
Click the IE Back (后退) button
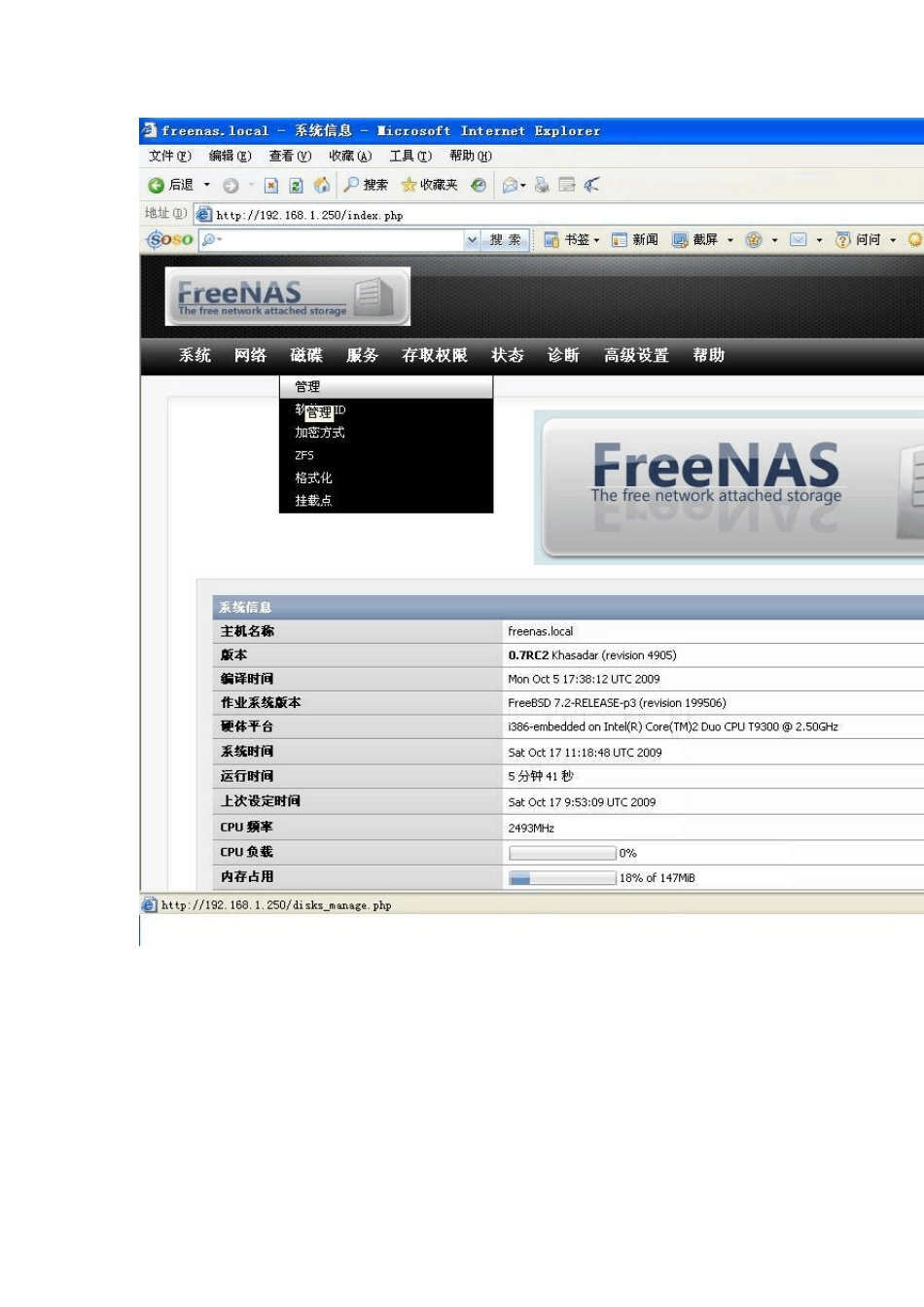171,185
